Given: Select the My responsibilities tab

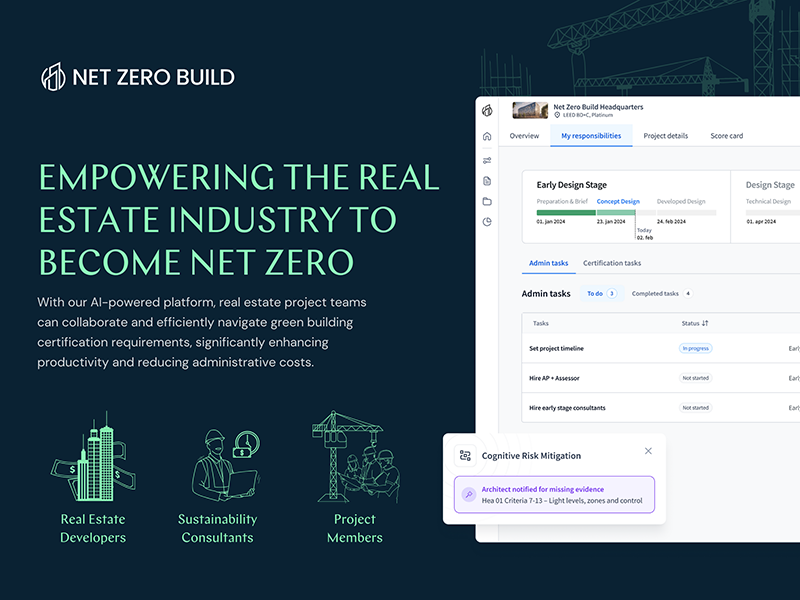Looking at the screenshot, I should pos(591,136).
